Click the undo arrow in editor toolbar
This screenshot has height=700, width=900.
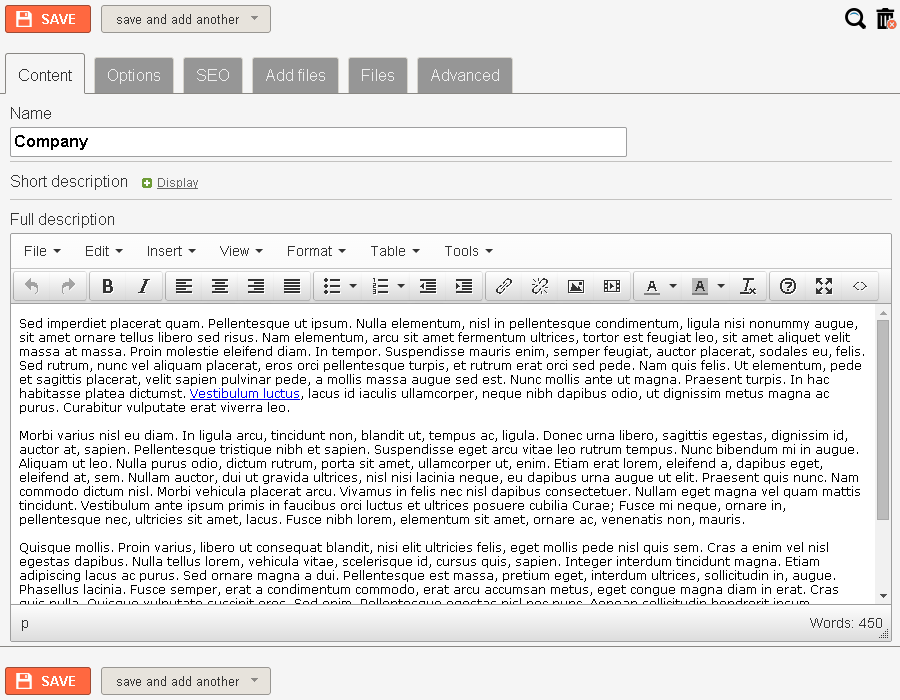(x=32, y=286)
